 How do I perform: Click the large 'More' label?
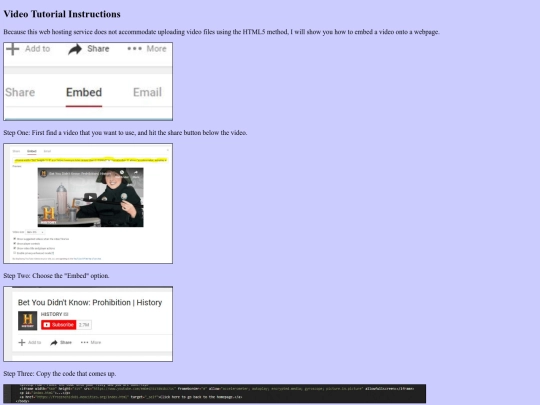point(157,49)
